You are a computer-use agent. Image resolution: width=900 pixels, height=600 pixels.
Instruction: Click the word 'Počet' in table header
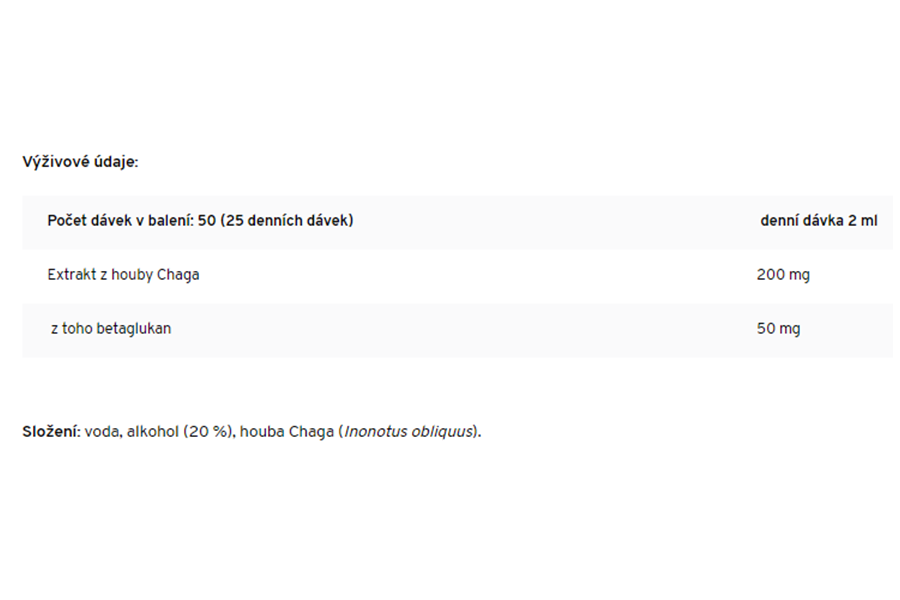[x=68, y=220]
